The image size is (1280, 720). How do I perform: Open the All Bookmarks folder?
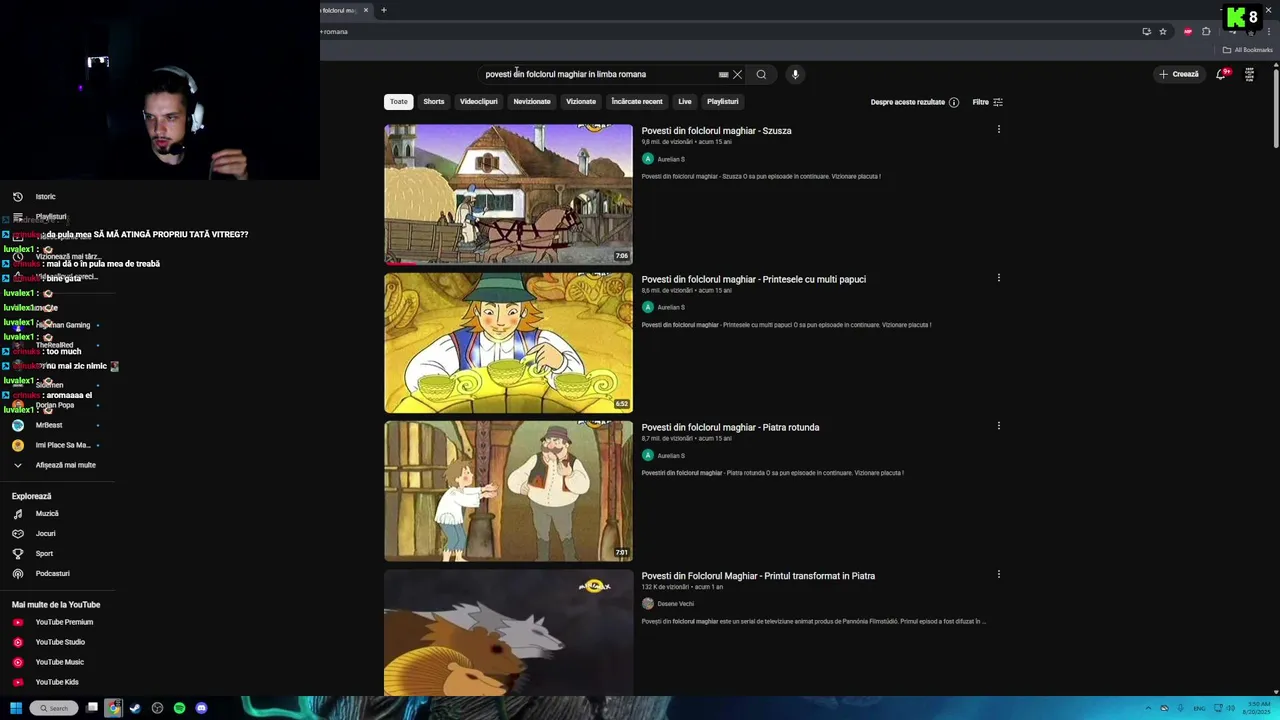pos(1248,50)
